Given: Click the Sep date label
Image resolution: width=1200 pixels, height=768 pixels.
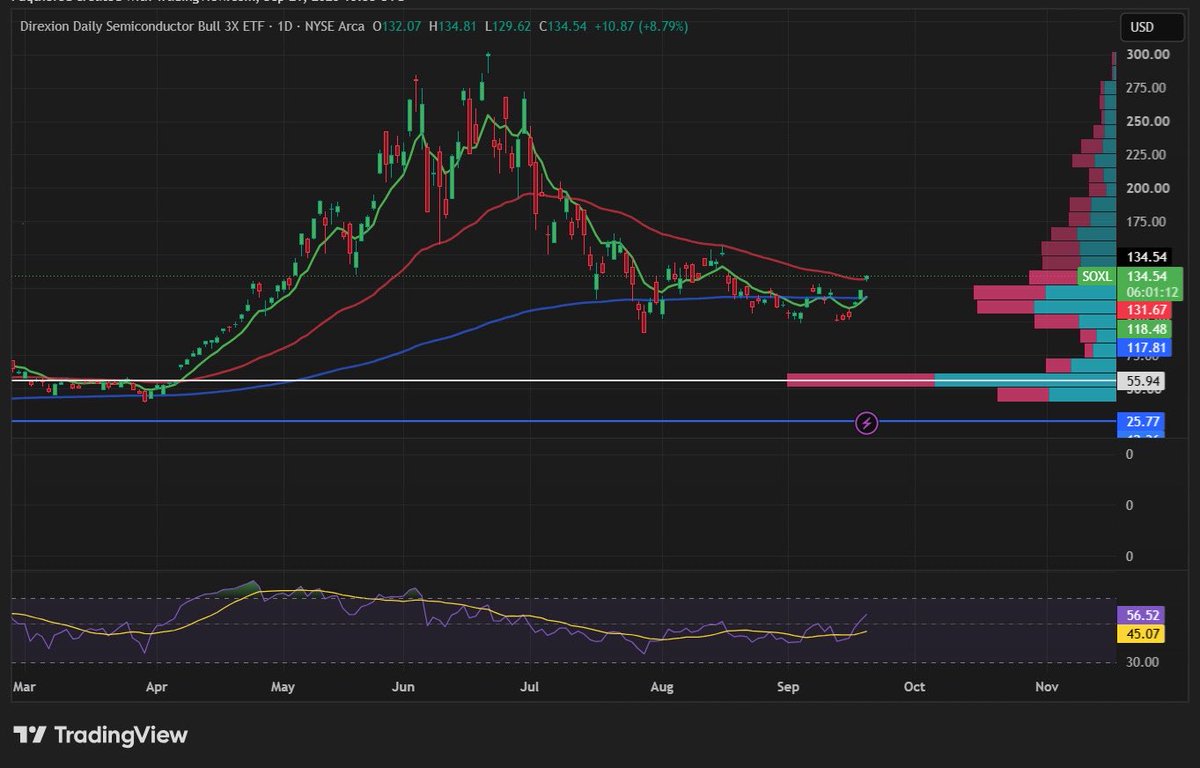Looking at the screenshot, I should [789, 687].
